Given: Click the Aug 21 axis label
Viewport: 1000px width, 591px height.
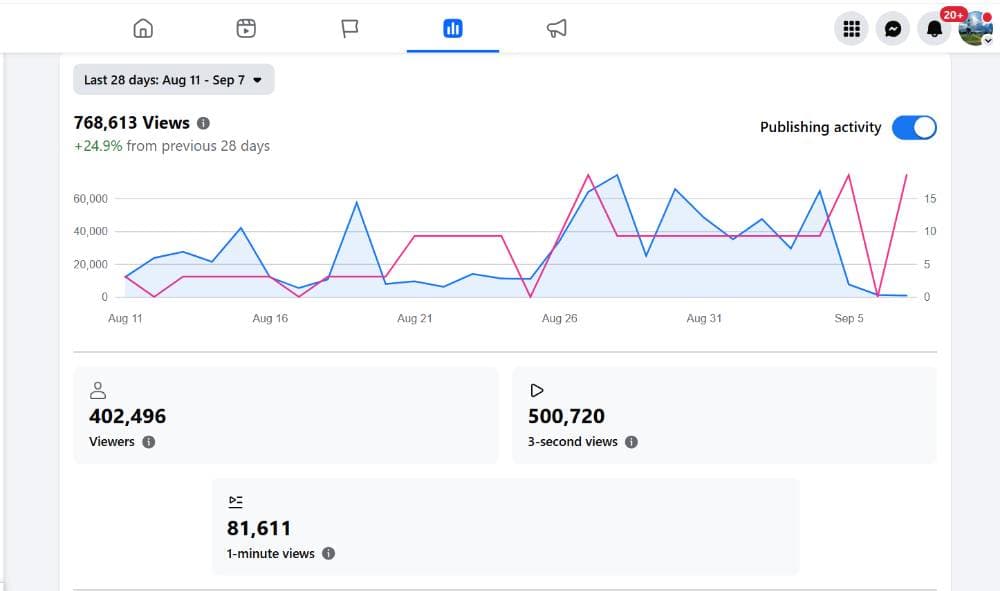Looking at the screenshot, I should 415,318.
